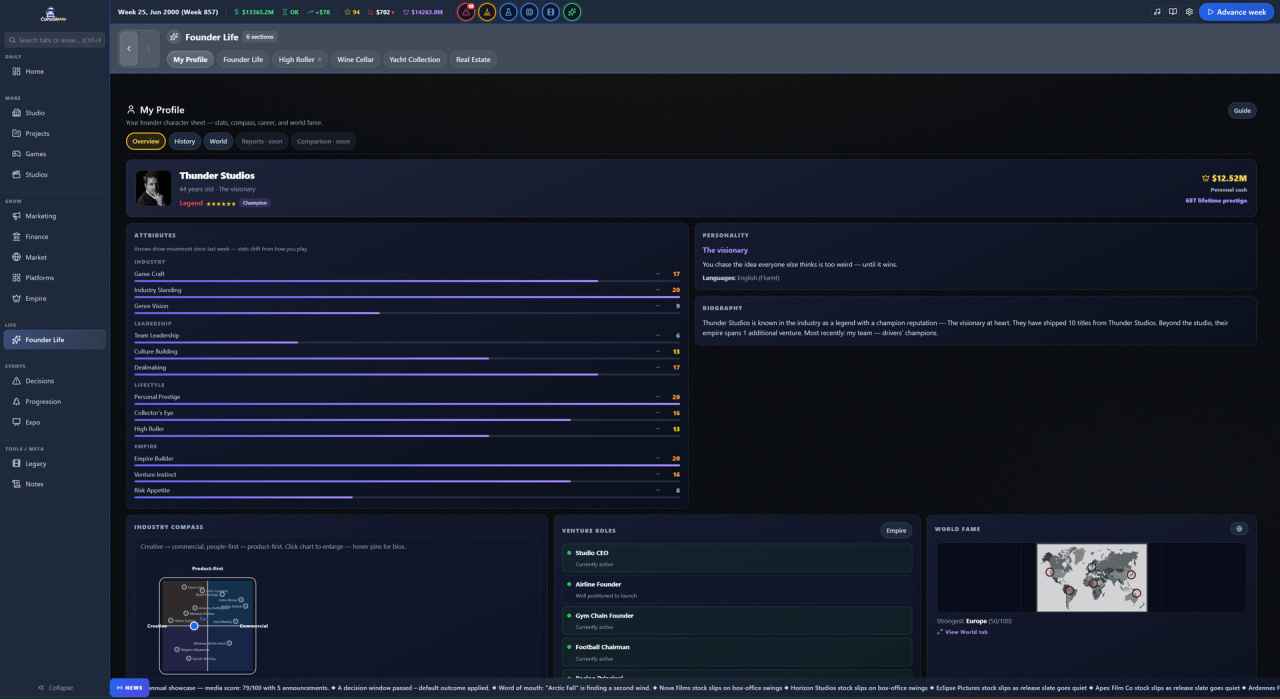Open Legacy in the sidebar
This screenshot has height=699, width=1280.
pyautogui.click(x=36, y=463)
